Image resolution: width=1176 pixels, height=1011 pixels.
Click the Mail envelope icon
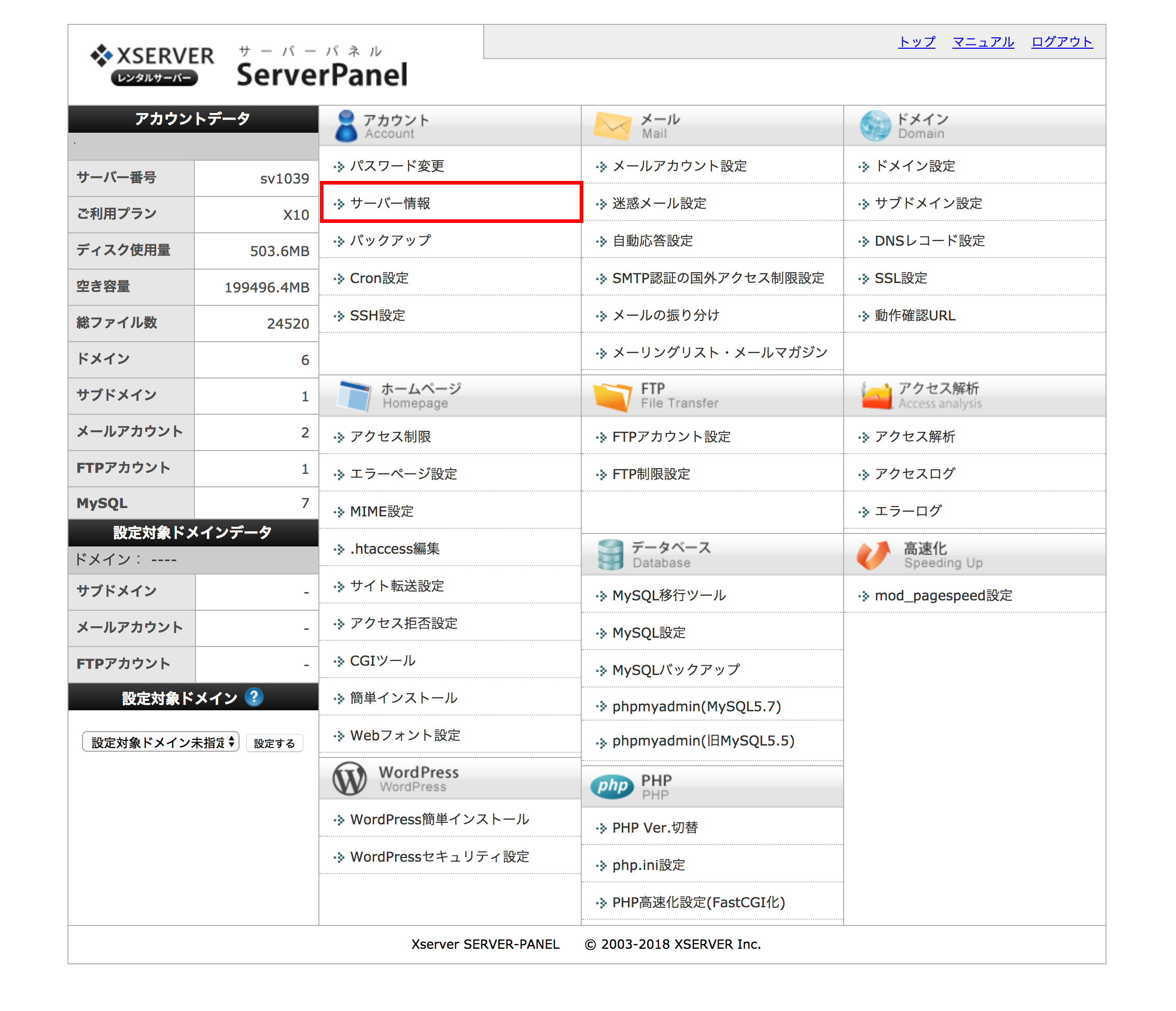[x=612, y=126]
